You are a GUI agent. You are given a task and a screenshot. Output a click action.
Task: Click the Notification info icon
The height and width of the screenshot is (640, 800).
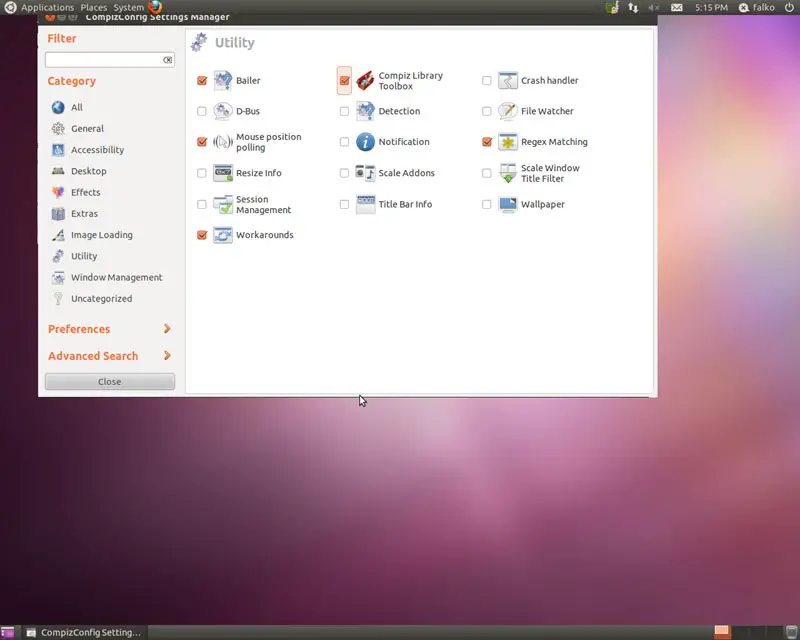(365, 142)
